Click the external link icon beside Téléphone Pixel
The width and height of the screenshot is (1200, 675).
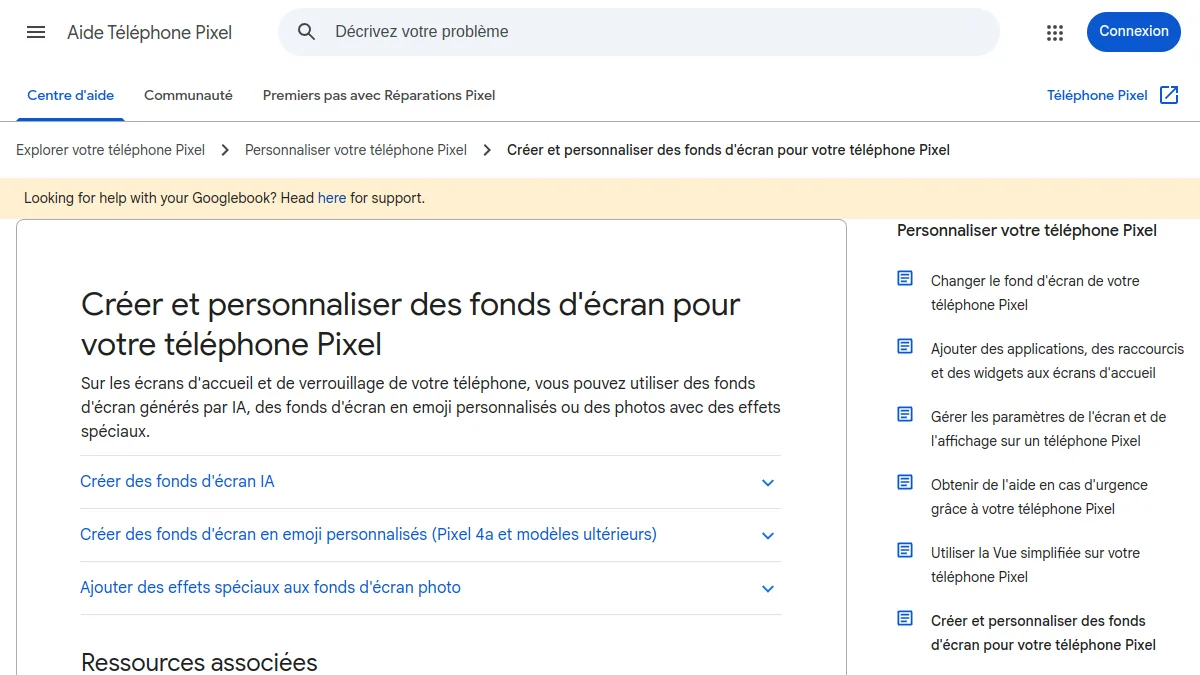tap(1169, 95)
